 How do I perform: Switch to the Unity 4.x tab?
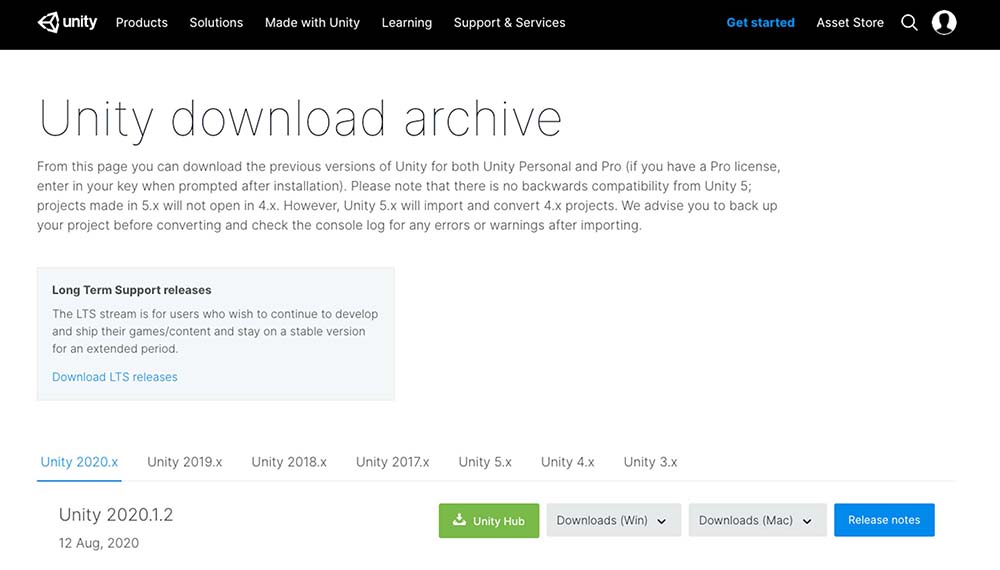coord(568,462)
